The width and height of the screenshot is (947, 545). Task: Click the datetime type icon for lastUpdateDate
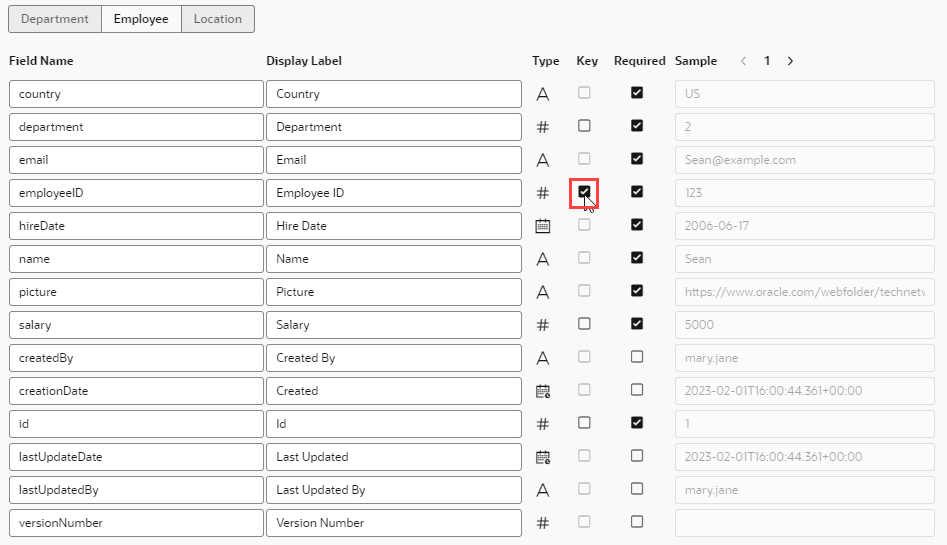click(x=543, y=457)
